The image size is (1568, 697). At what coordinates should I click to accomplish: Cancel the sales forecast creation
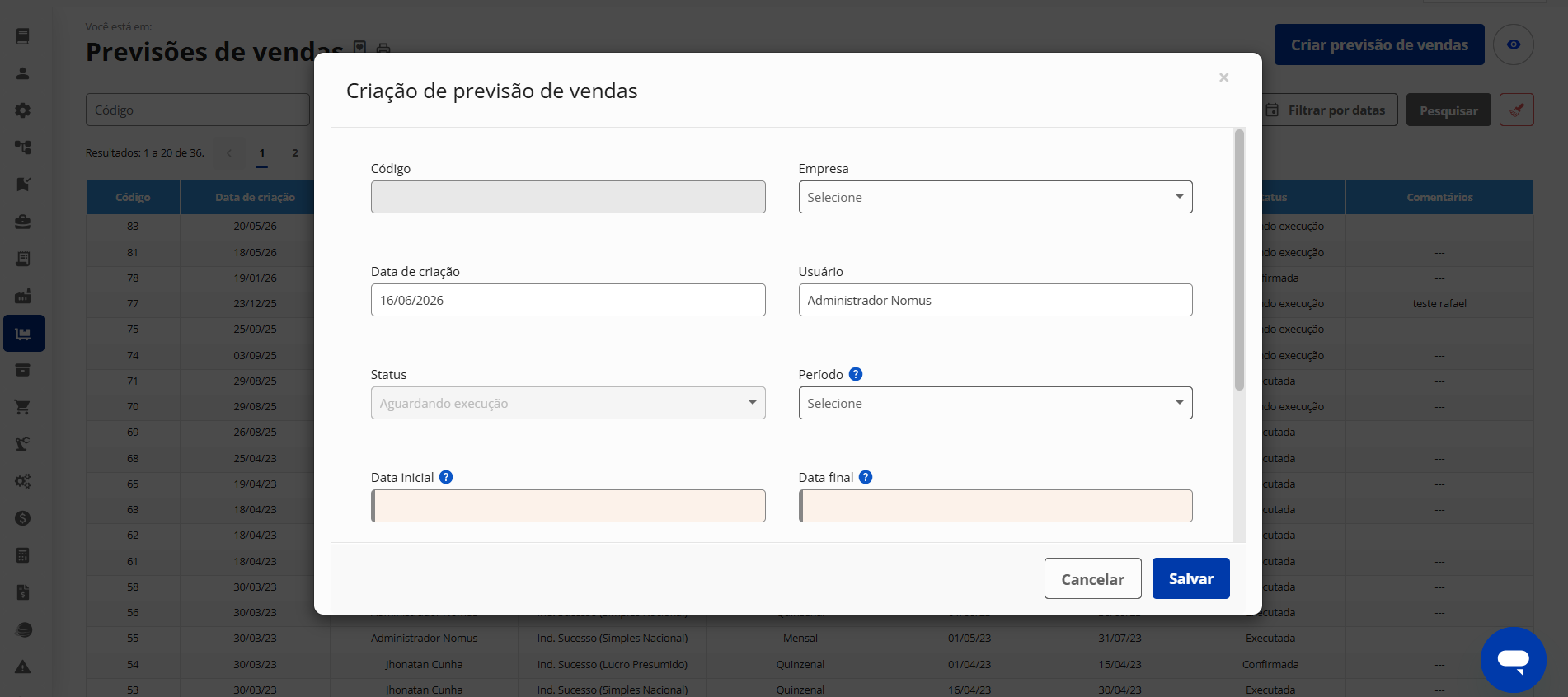1092,578
